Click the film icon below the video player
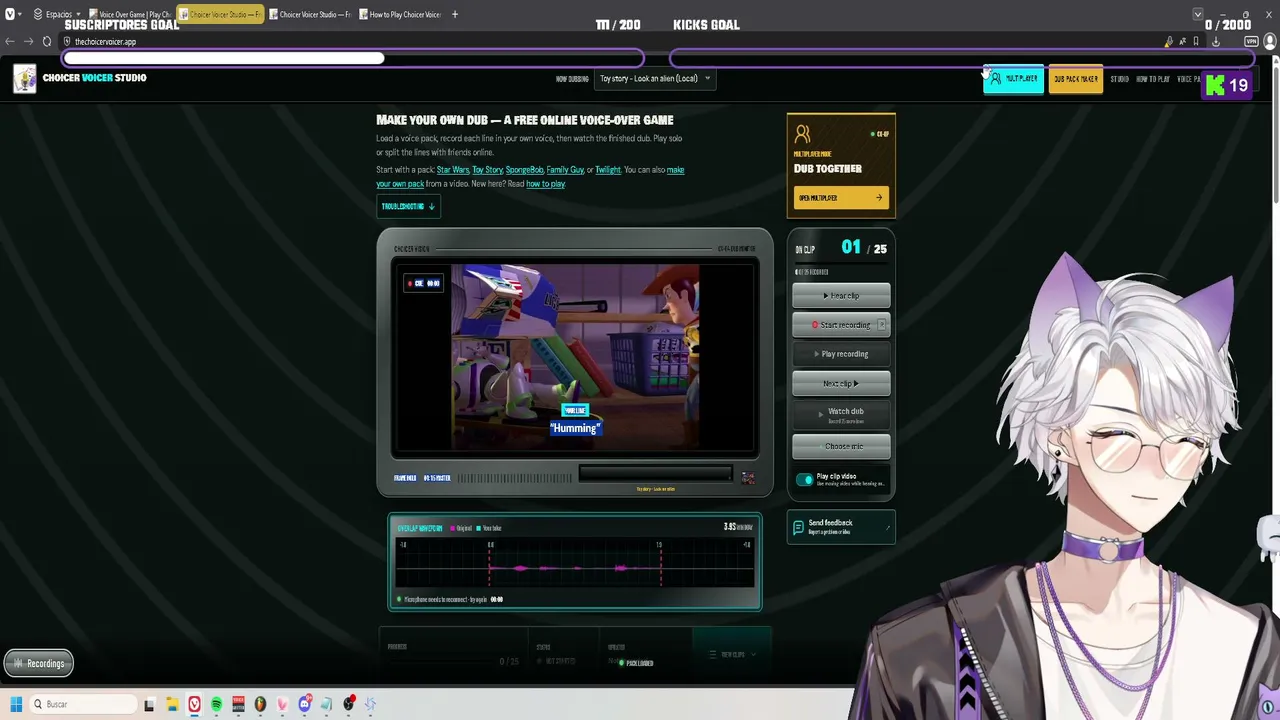The image size is (1280, 720). pyautogui.click(x=748, y=478)
